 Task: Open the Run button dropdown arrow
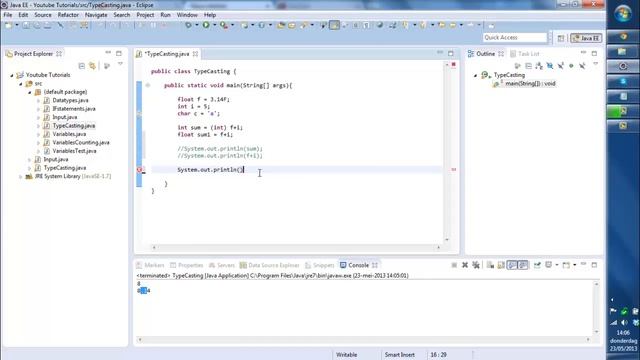pos(214,25)
